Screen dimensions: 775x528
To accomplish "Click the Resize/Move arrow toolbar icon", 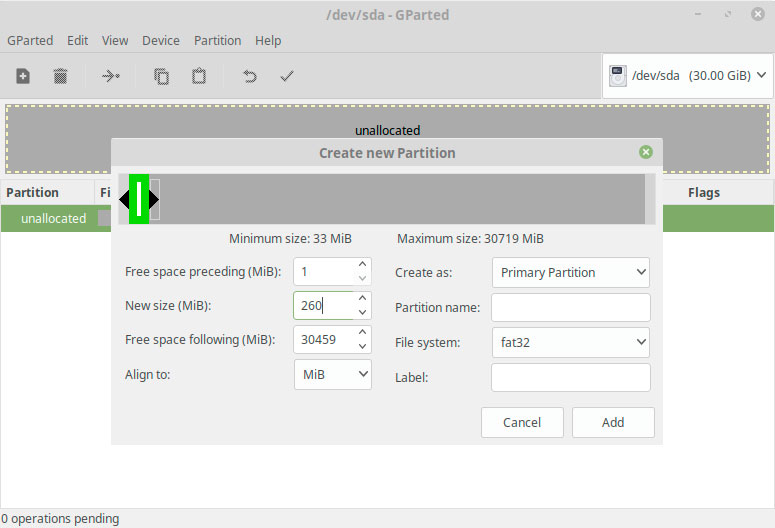I will [x=111, y=76].
